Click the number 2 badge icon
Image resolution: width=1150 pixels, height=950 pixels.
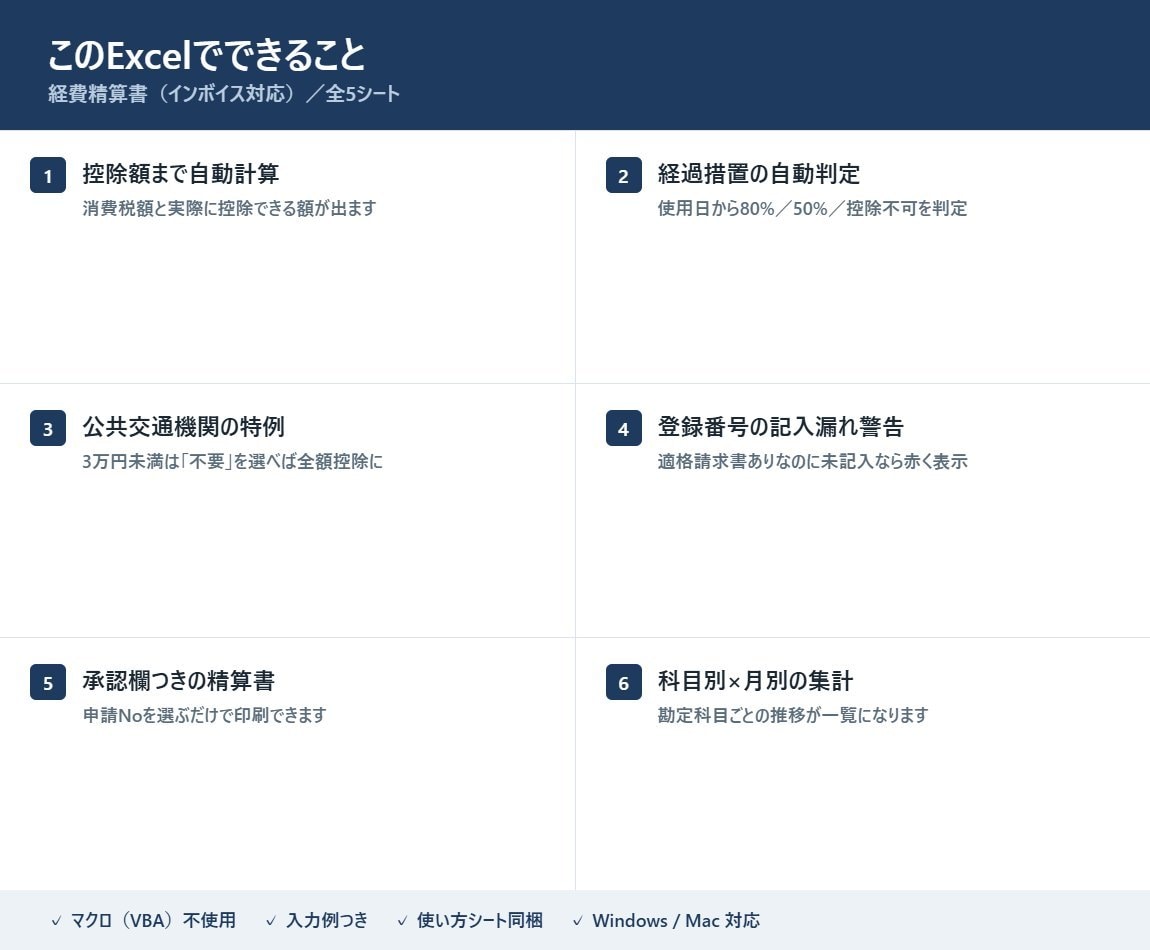(623, 175)
